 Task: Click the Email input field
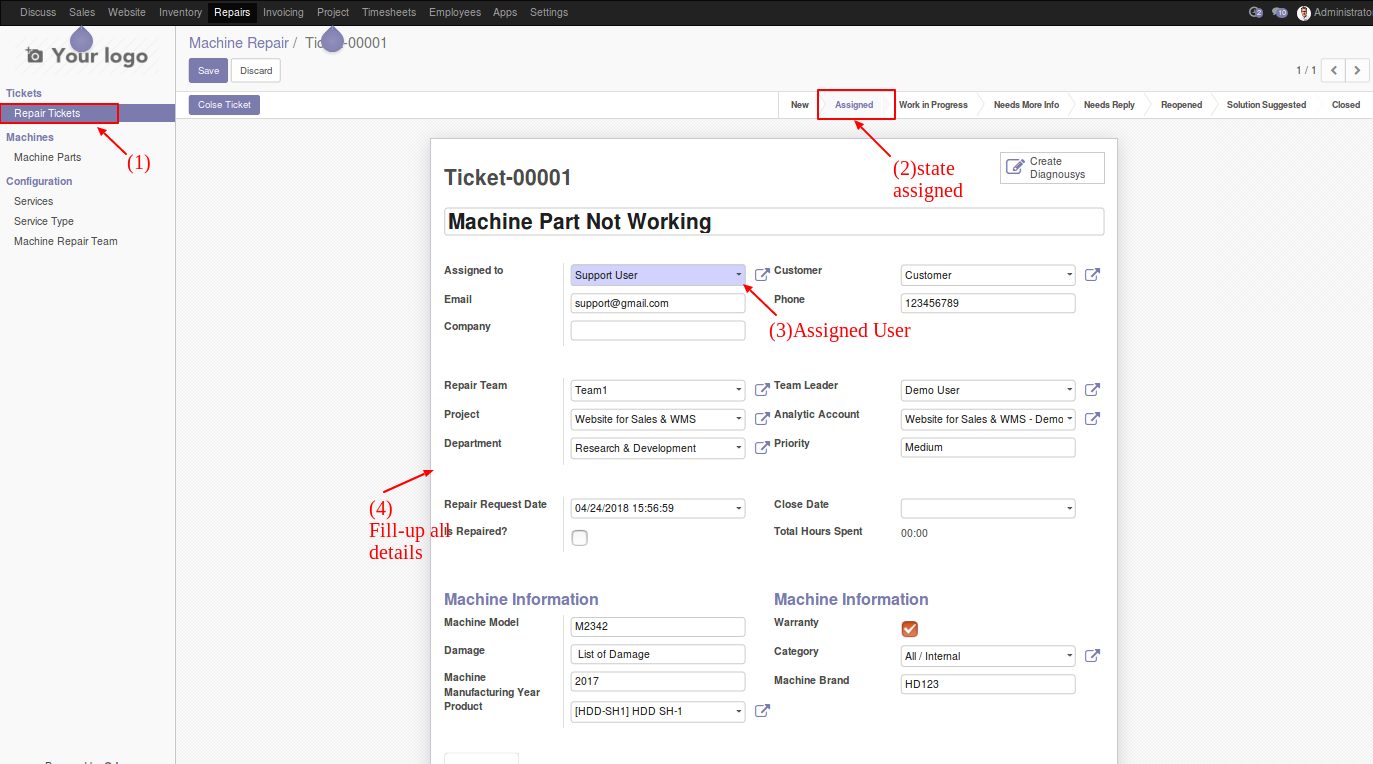[x=658, y=303]
